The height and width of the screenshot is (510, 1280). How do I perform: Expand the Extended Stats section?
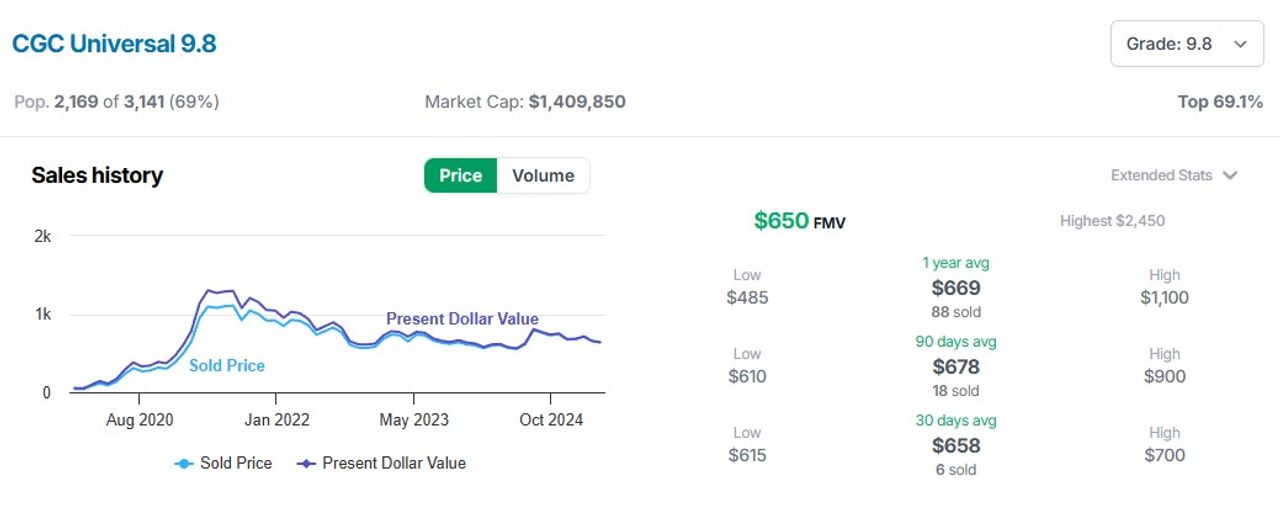[x=1174, y=175]
